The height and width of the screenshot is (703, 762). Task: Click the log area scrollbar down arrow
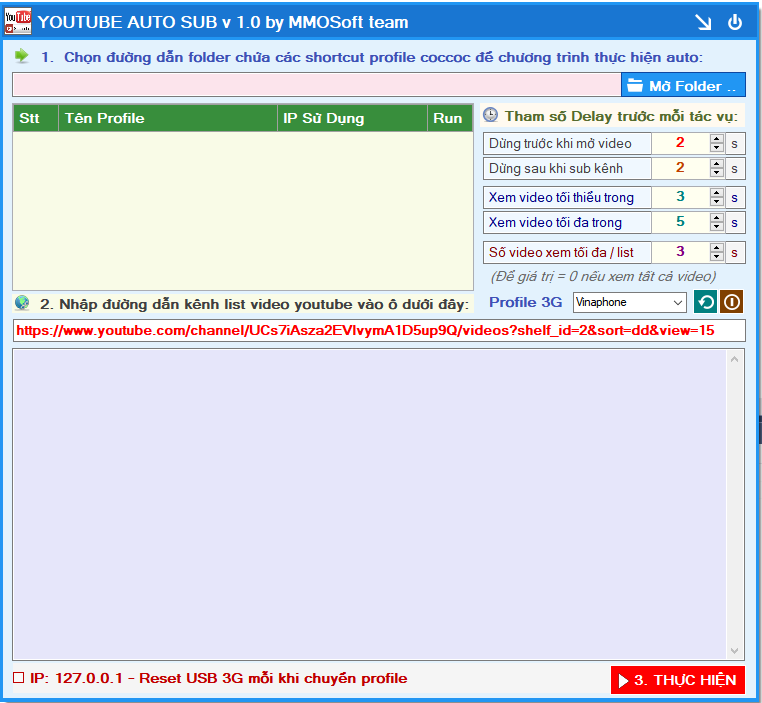pos(737,650)
